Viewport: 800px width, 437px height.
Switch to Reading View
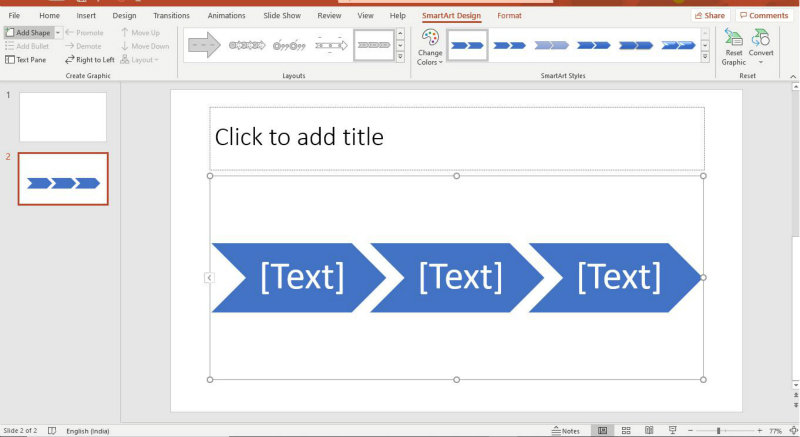[x=649, y=430]
